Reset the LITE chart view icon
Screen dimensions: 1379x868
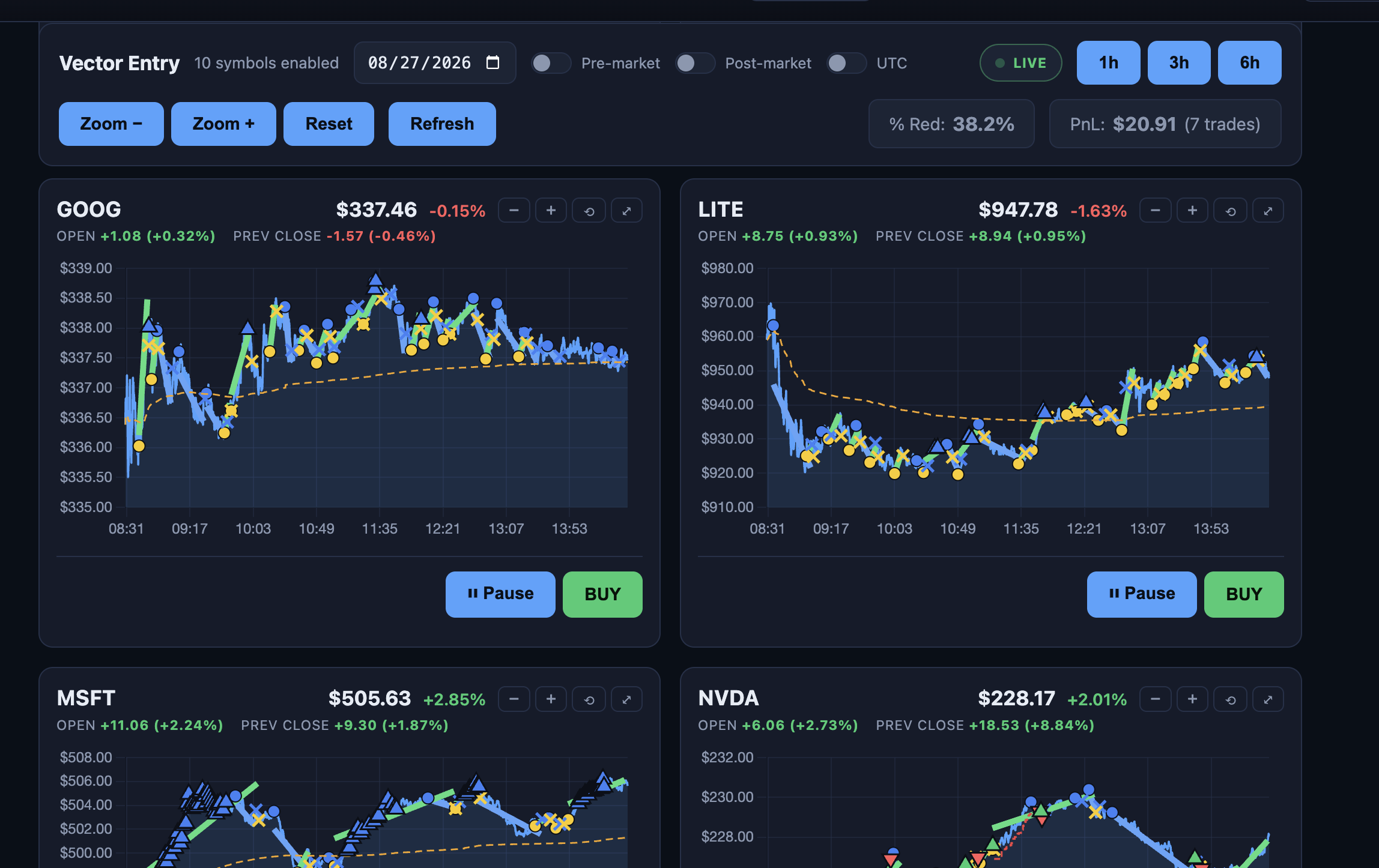click(x=1231, y=211)
